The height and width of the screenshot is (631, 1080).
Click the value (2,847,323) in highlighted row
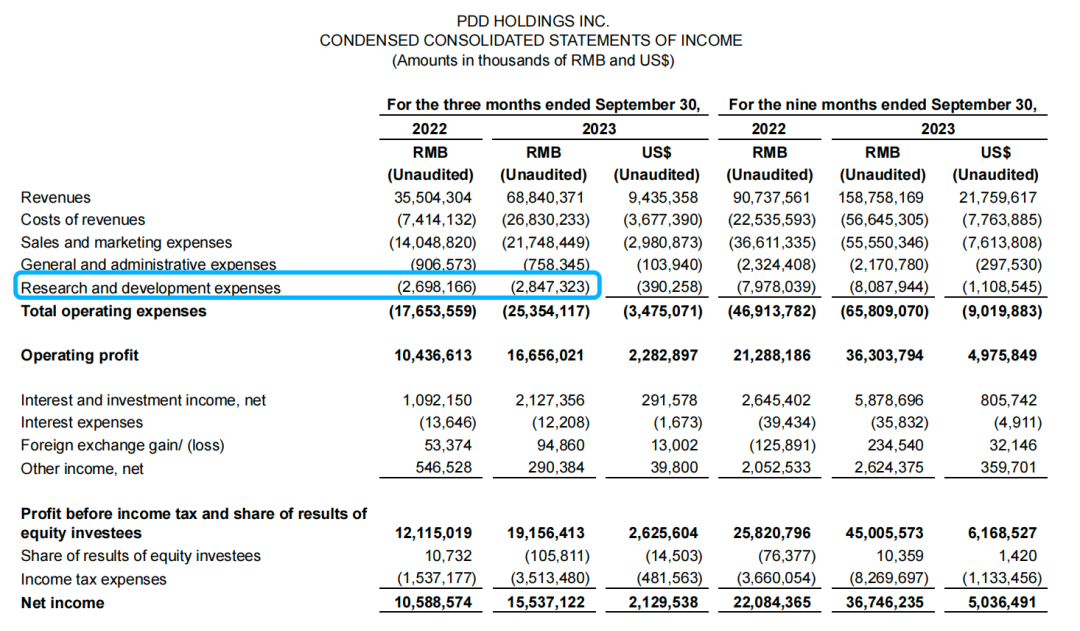pos(550,287)
